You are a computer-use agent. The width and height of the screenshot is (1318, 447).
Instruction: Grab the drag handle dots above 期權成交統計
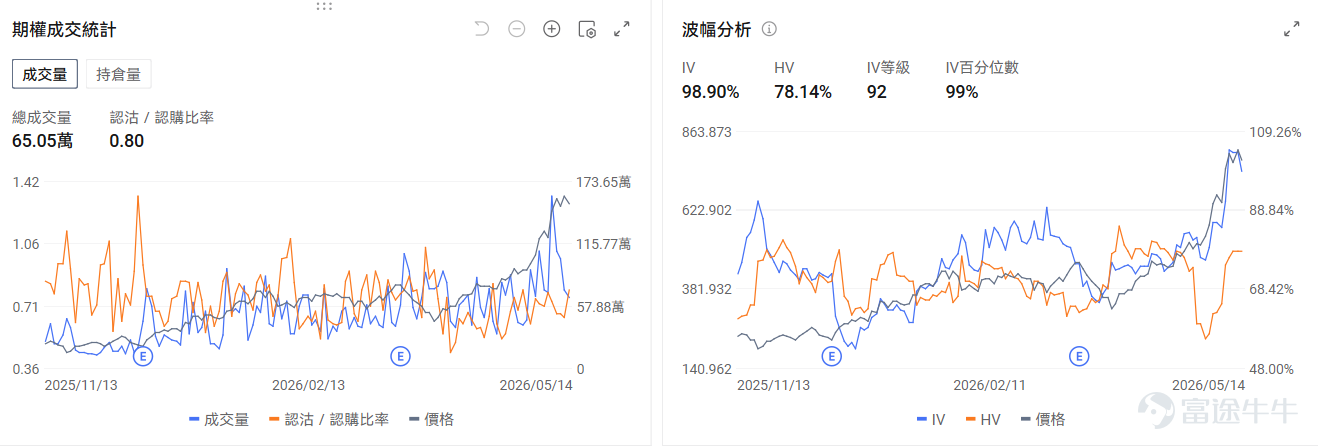tap(324, 6)
